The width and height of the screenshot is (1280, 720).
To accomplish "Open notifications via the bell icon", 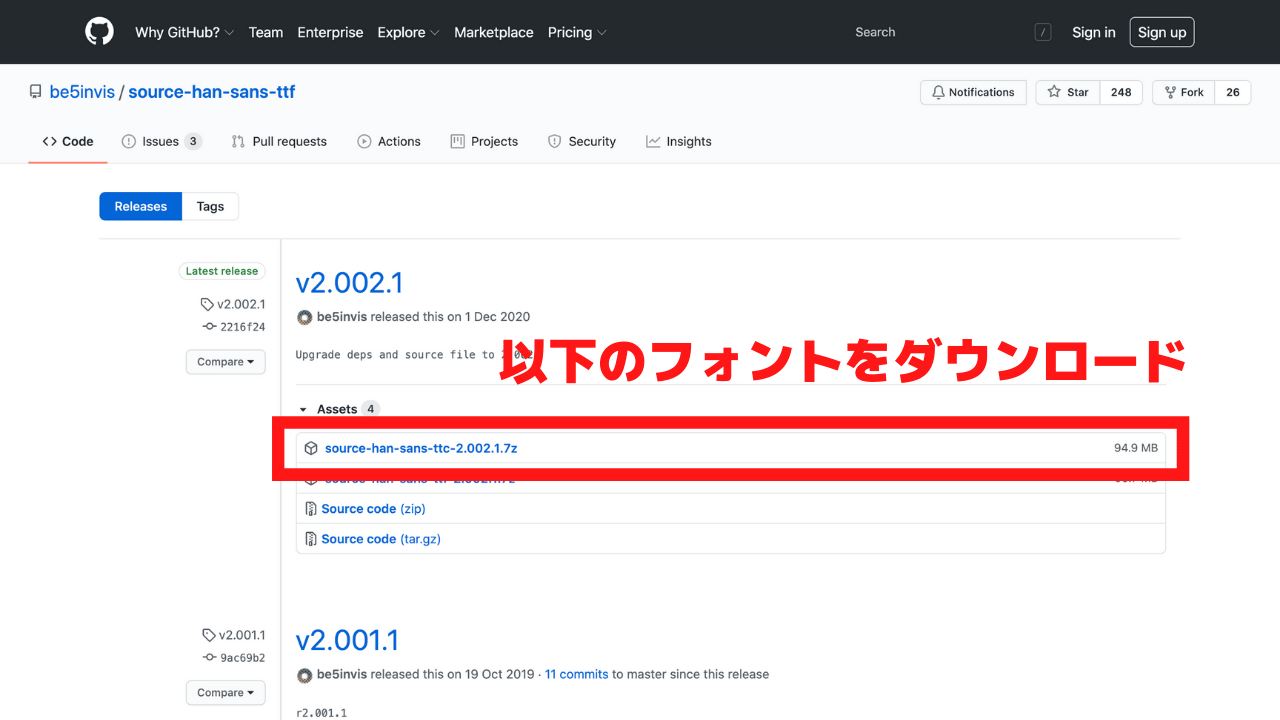I will click(938, 91).
